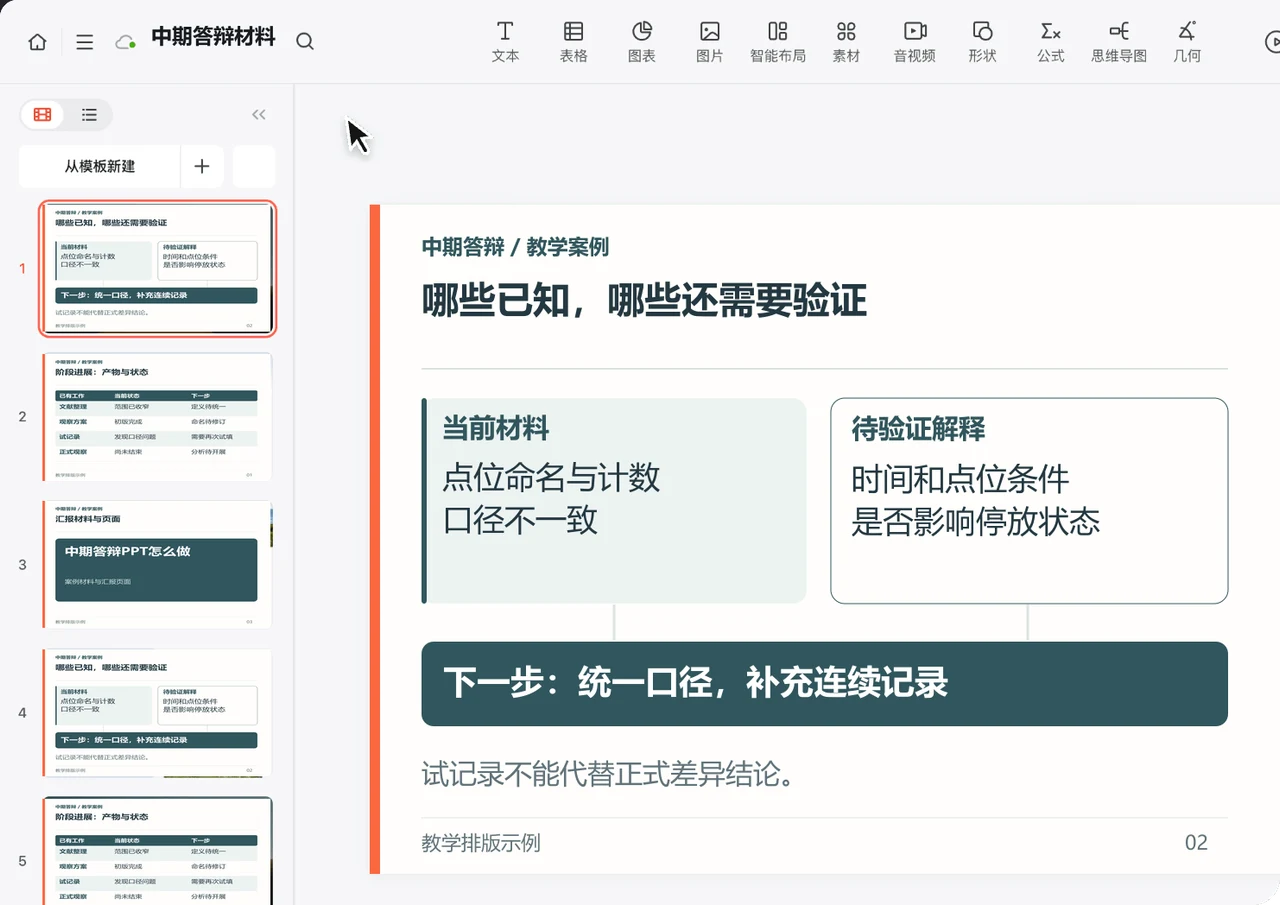Click the page number 02 on canvas
The height and width of the screenshot is (905, 1280).
[1196, 843]
